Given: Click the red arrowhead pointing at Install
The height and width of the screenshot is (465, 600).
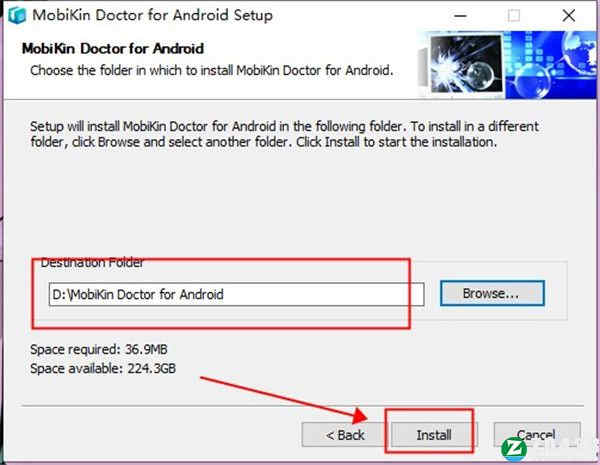Looking at the screenshot, I should pos(360,415).
